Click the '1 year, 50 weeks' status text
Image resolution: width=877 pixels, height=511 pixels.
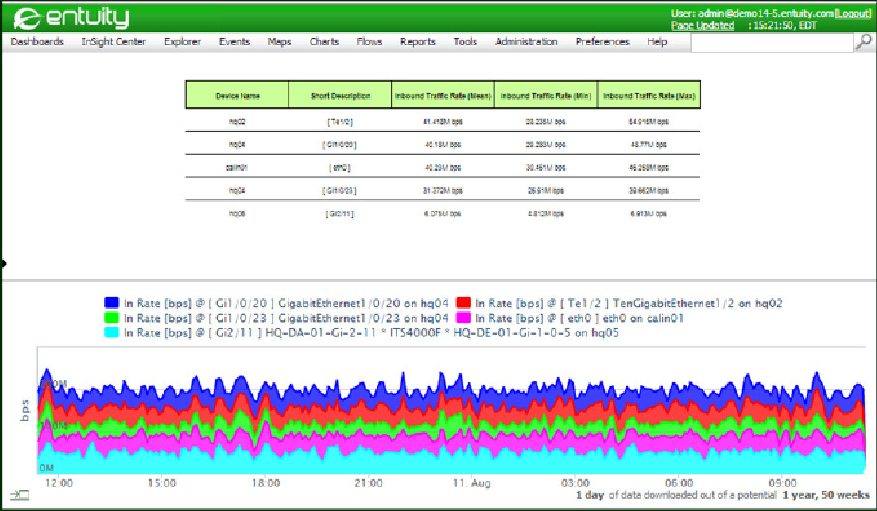tap(826, 495)
